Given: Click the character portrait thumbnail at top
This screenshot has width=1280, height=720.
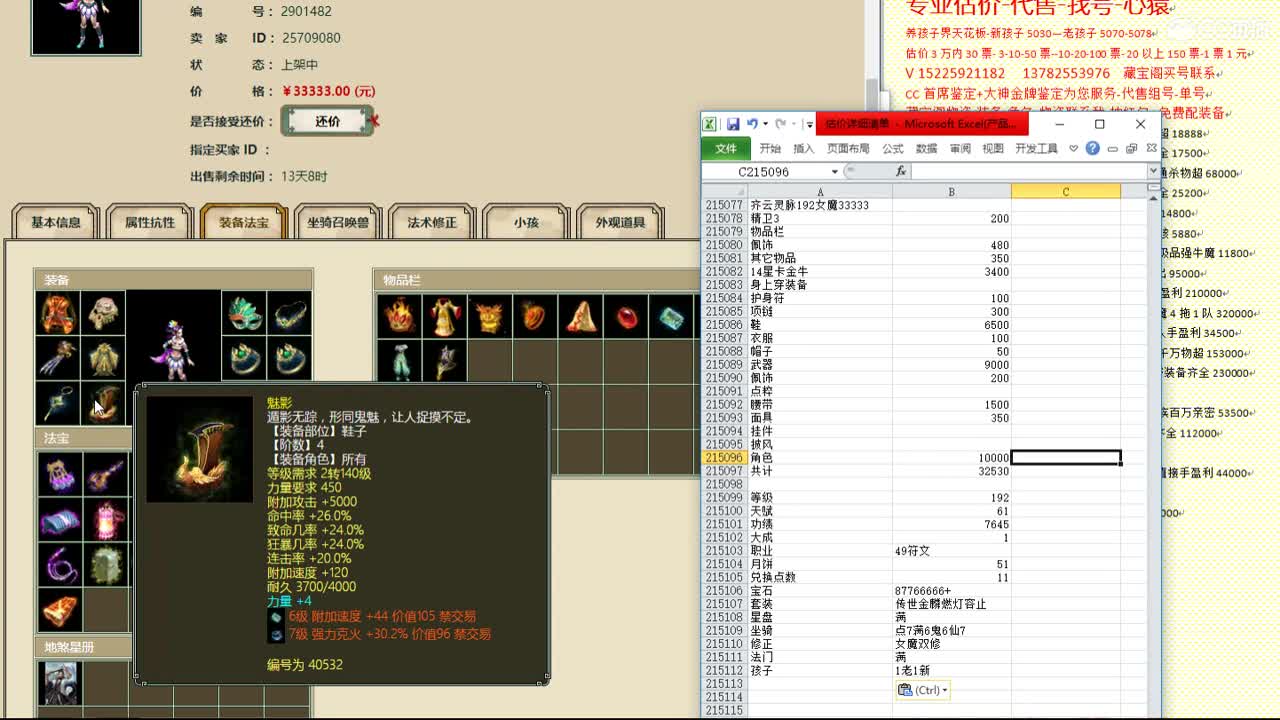Looking at the screenshot, I should (85, 25).
